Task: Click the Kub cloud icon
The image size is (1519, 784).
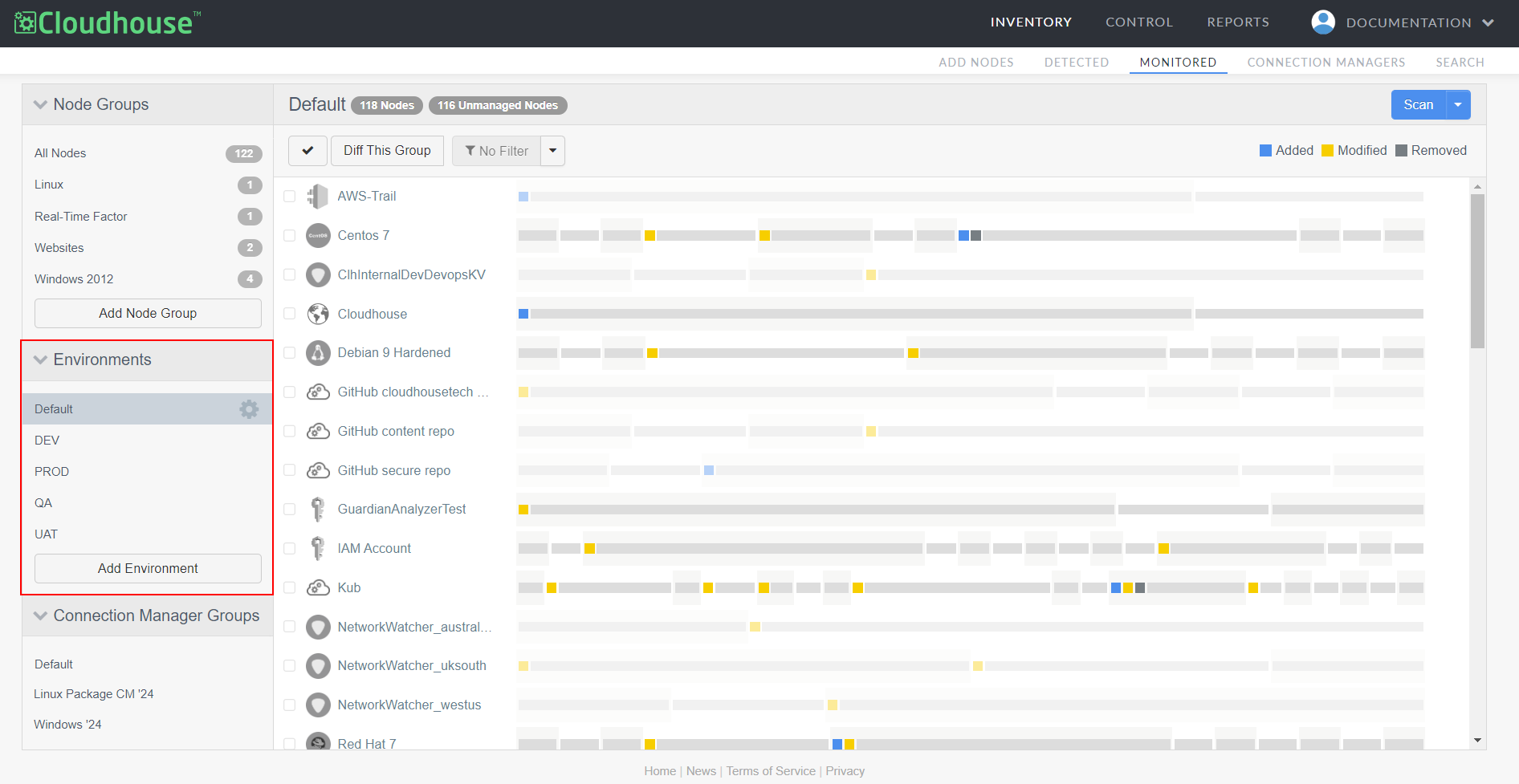Action: [x=318, y=587]
